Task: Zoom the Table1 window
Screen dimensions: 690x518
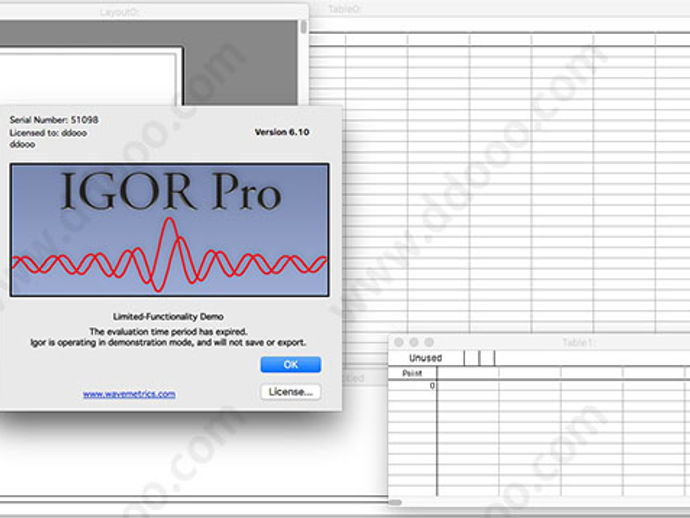Action: 429,342
